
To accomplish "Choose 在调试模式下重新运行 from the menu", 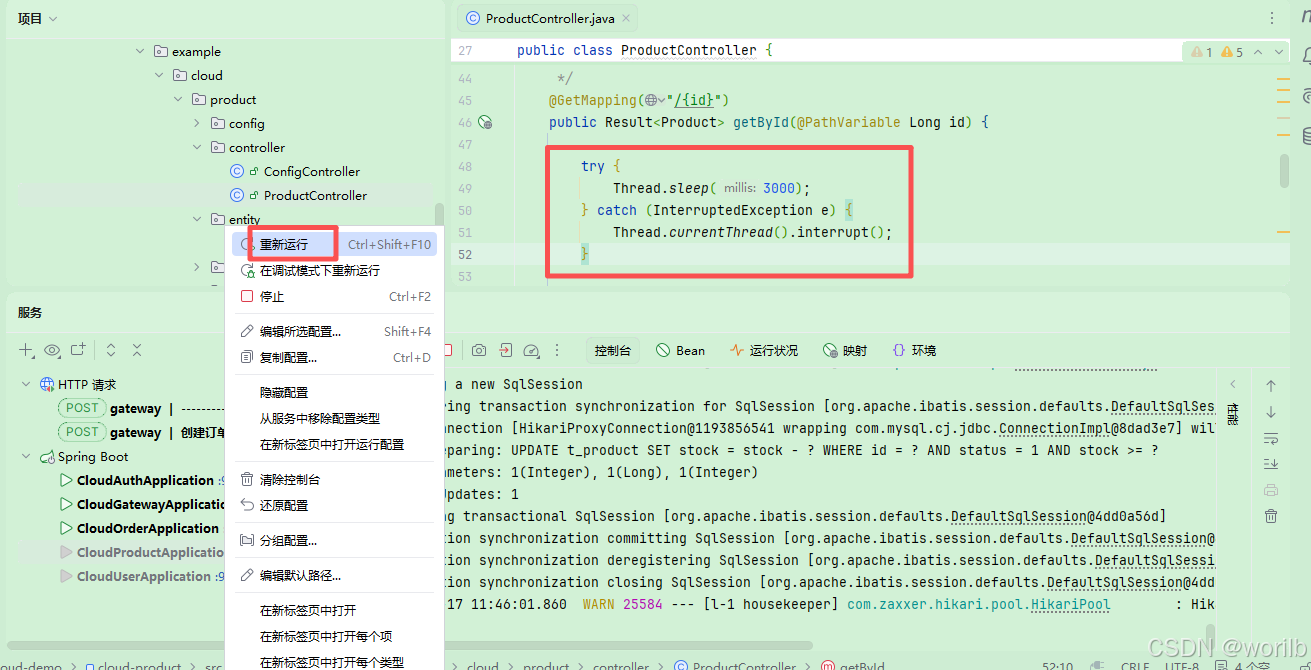I will (x=334, y=270).
